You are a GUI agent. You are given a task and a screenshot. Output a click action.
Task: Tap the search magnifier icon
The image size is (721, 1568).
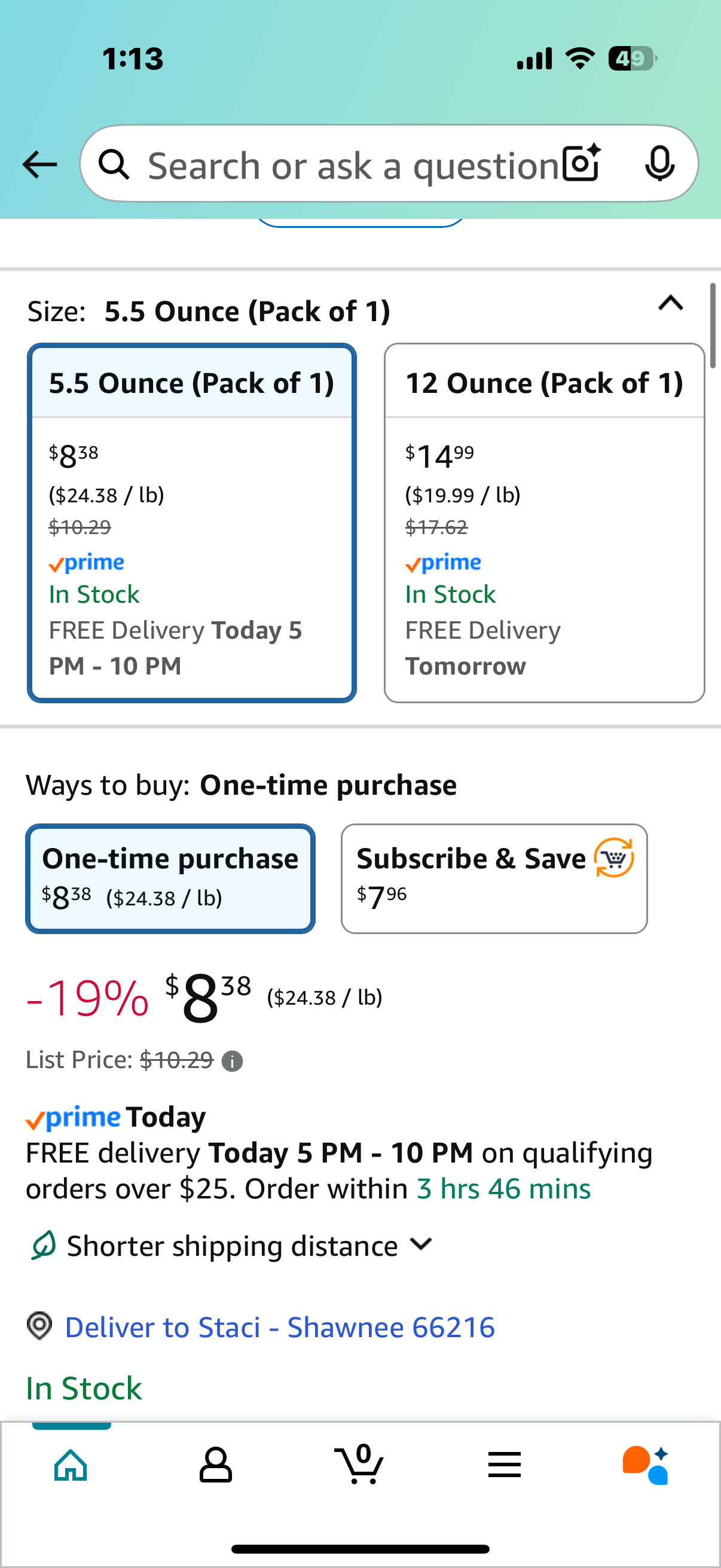114,164
